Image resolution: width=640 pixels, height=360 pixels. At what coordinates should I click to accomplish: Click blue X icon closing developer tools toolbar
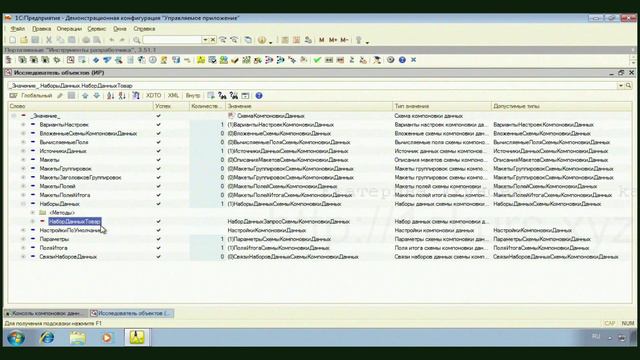[x=413, y=60]
